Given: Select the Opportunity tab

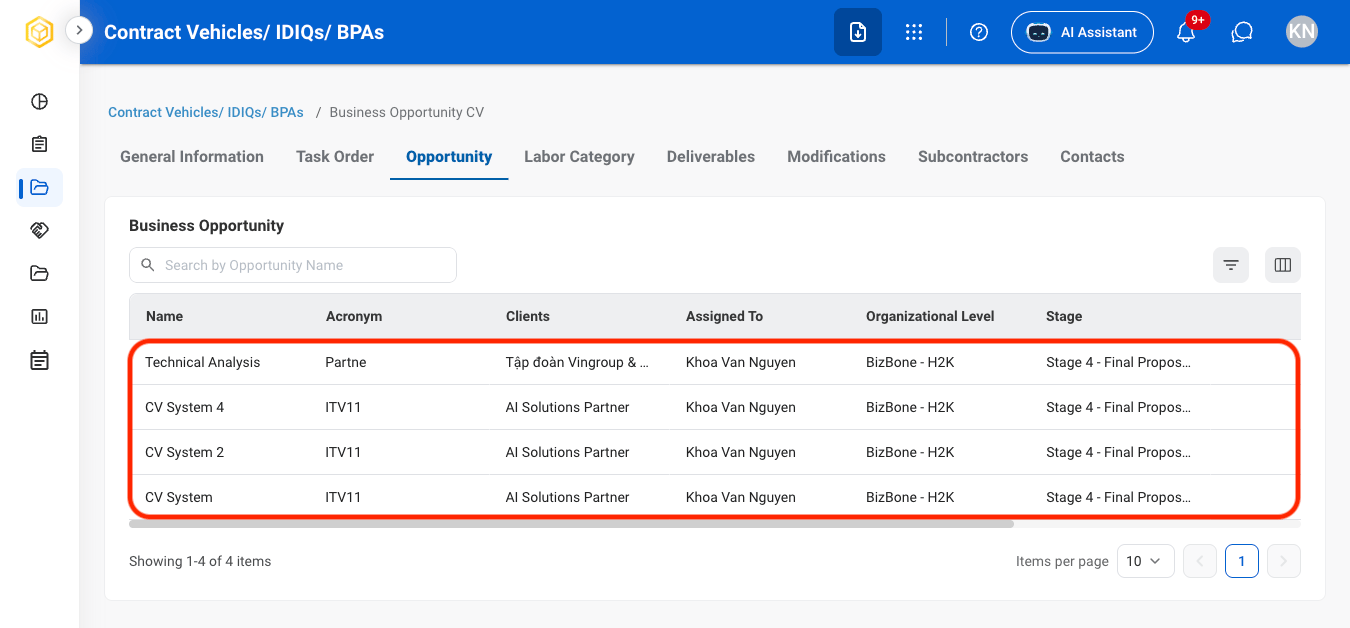Looking at the screenshot, I should [449, 156].
